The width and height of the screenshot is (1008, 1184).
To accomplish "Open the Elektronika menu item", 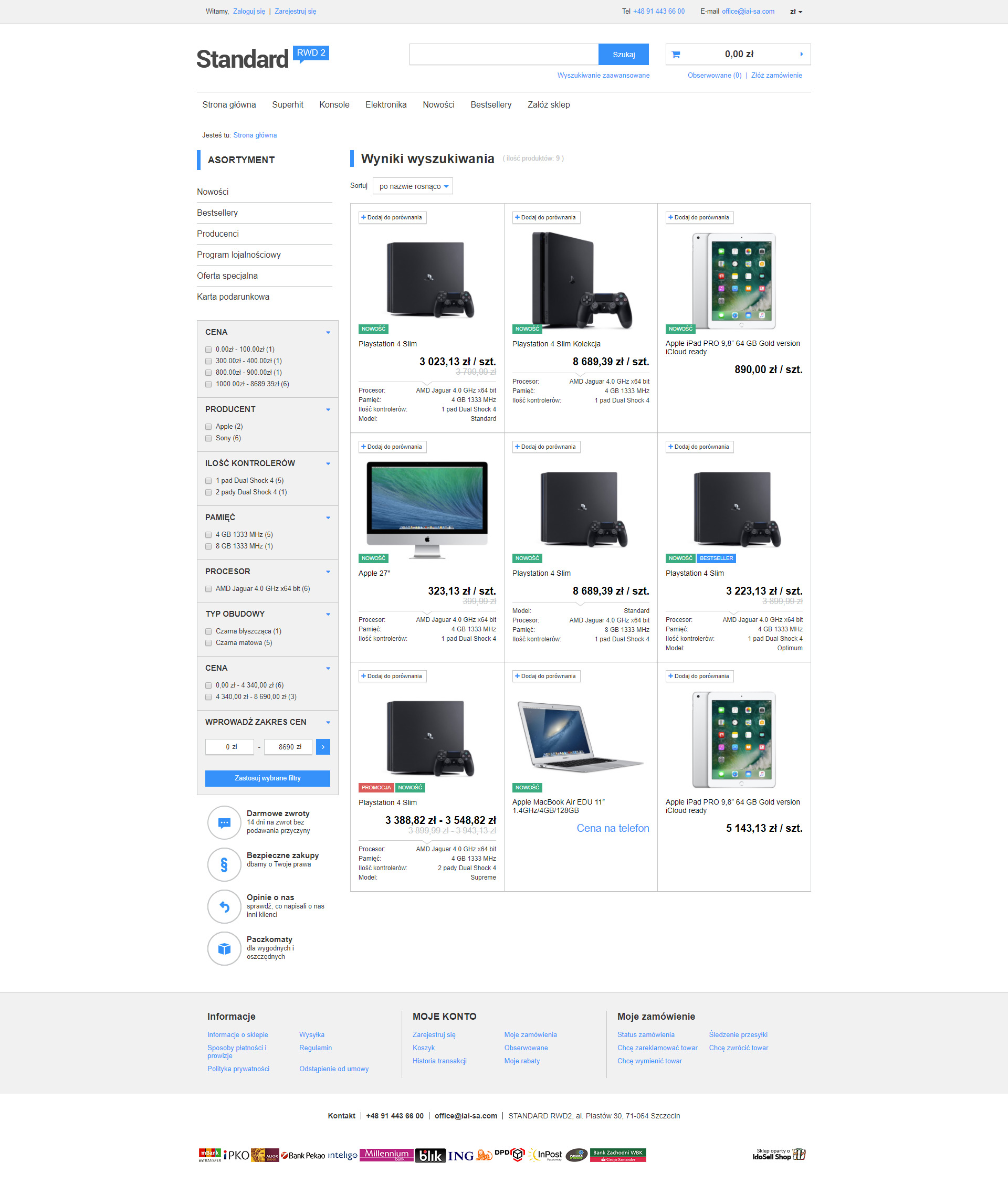I will 386,104.
